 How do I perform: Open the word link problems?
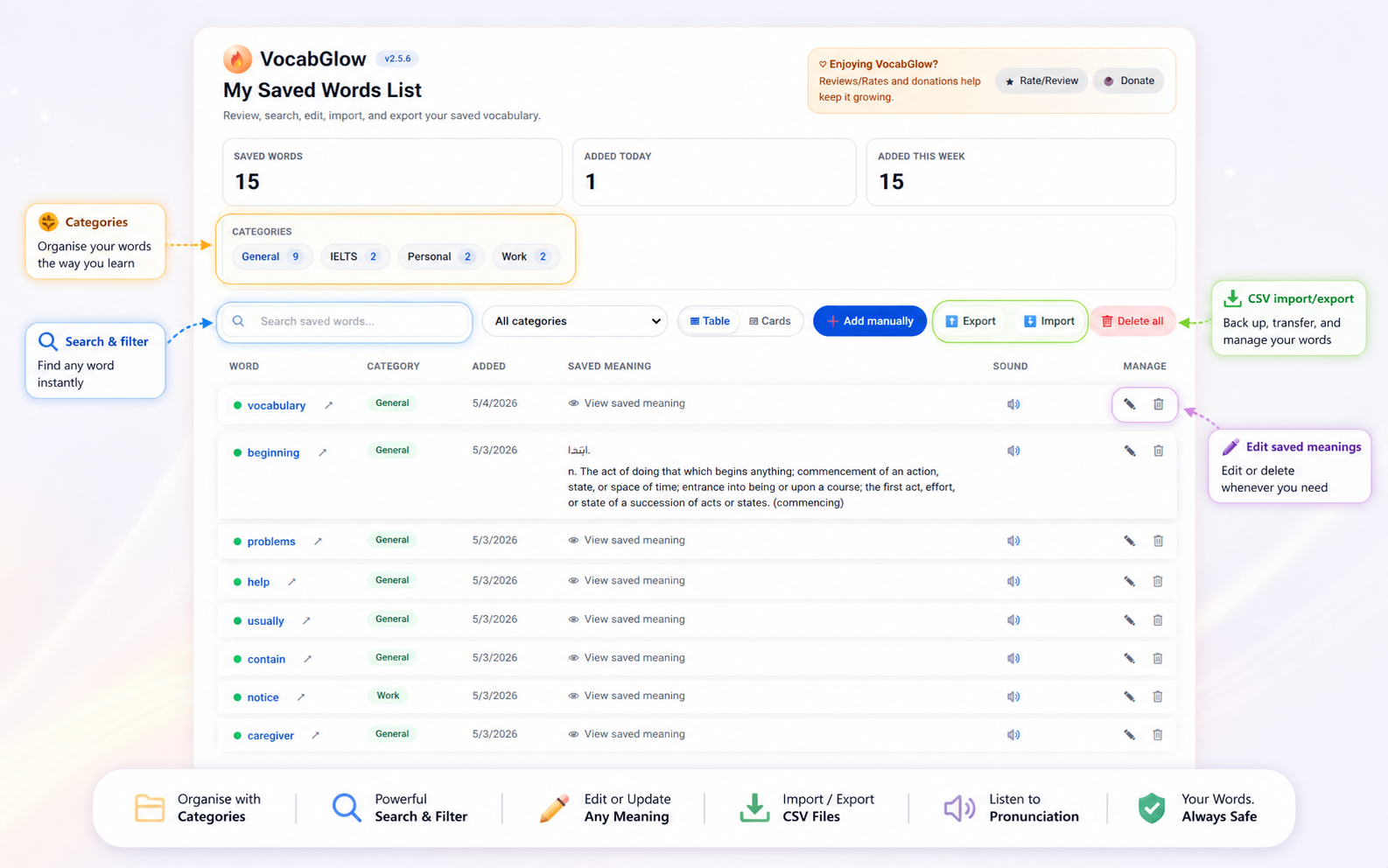point(271,542)
